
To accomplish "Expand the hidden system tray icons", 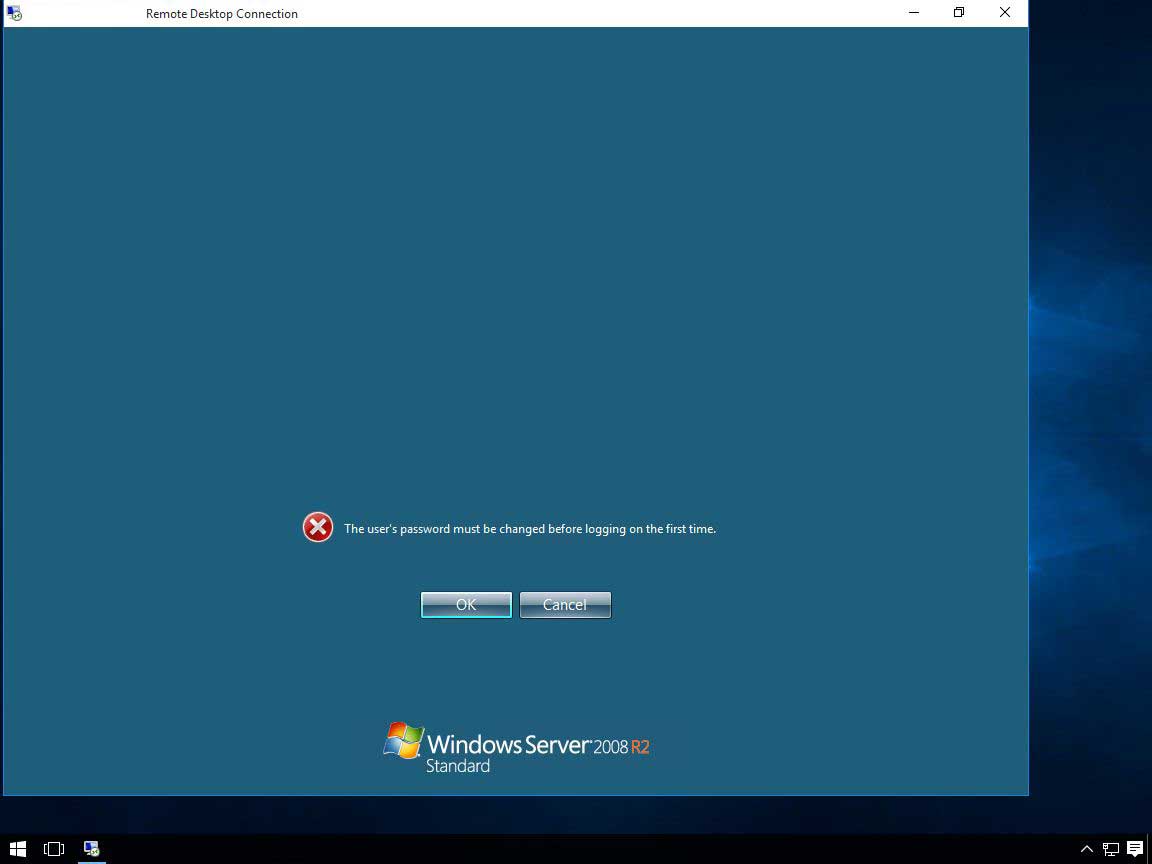I will pos(1087,849).
